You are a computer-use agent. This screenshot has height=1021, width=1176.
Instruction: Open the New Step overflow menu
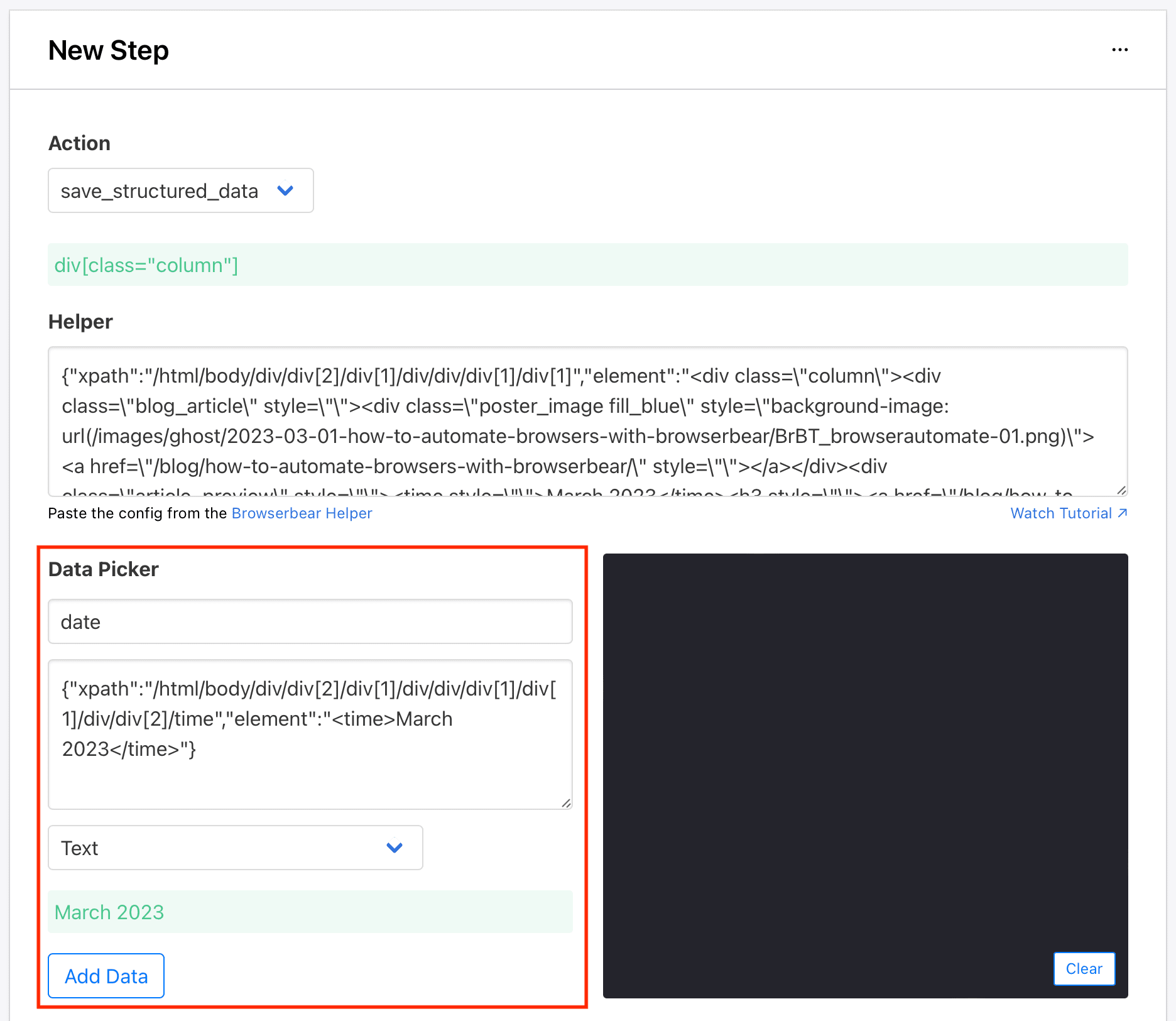1120,50
